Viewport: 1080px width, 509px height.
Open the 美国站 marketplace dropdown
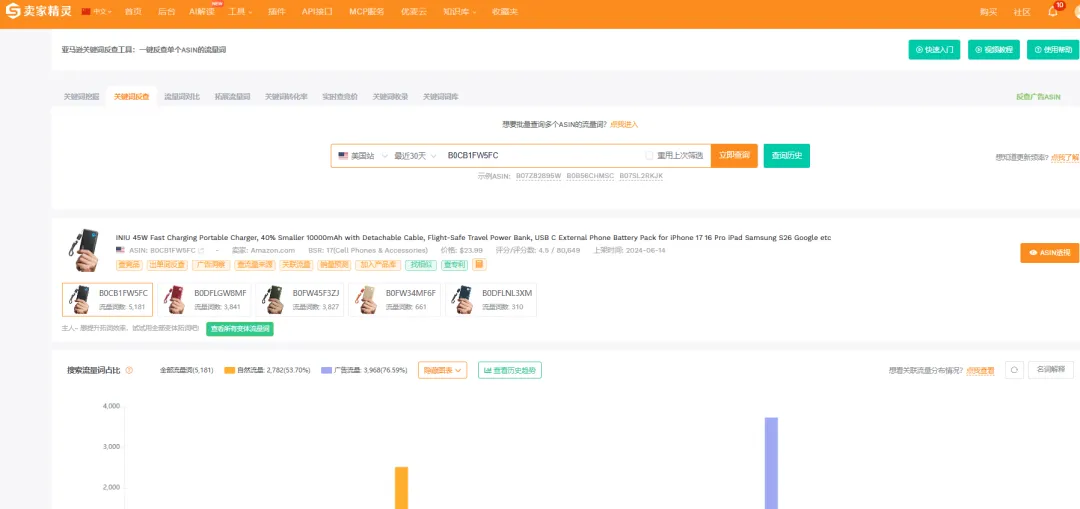362,156
